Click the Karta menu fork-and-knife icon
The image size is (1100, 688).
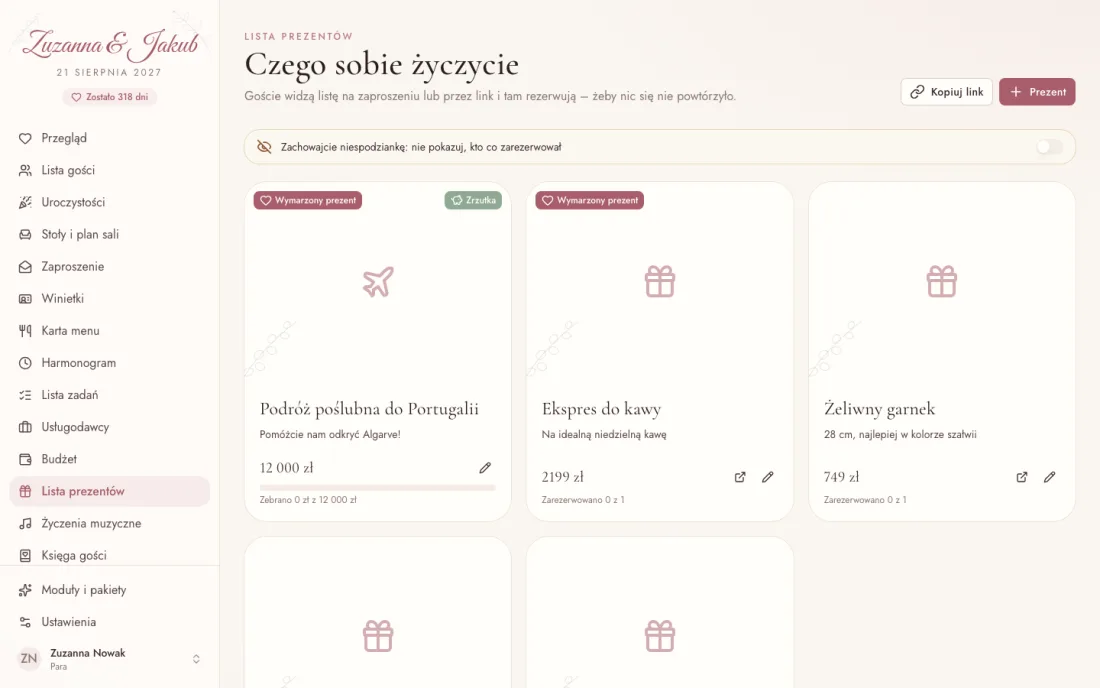(25, 331)
